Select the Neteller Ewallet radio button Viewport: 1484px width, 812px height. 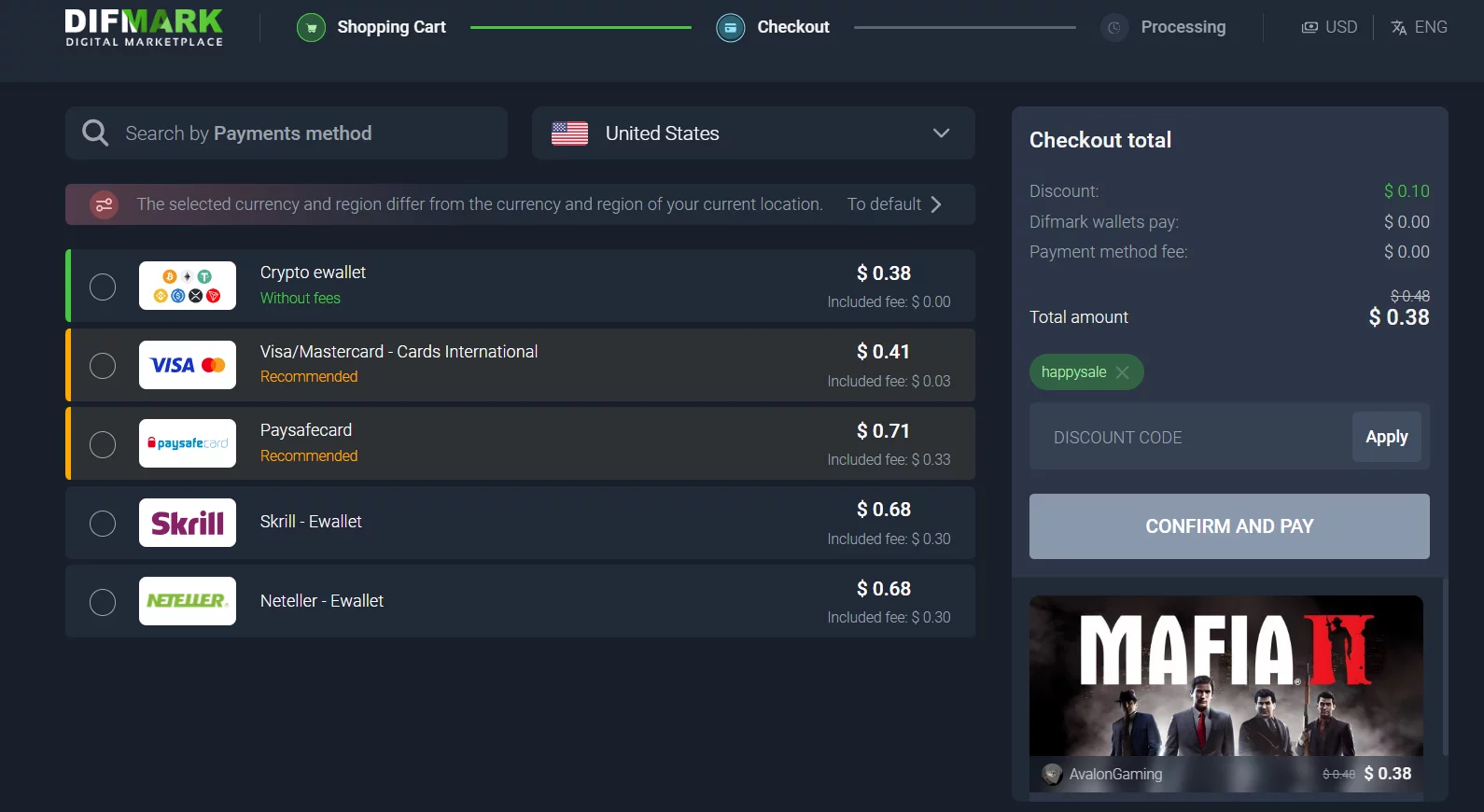[x=103, y=602]
